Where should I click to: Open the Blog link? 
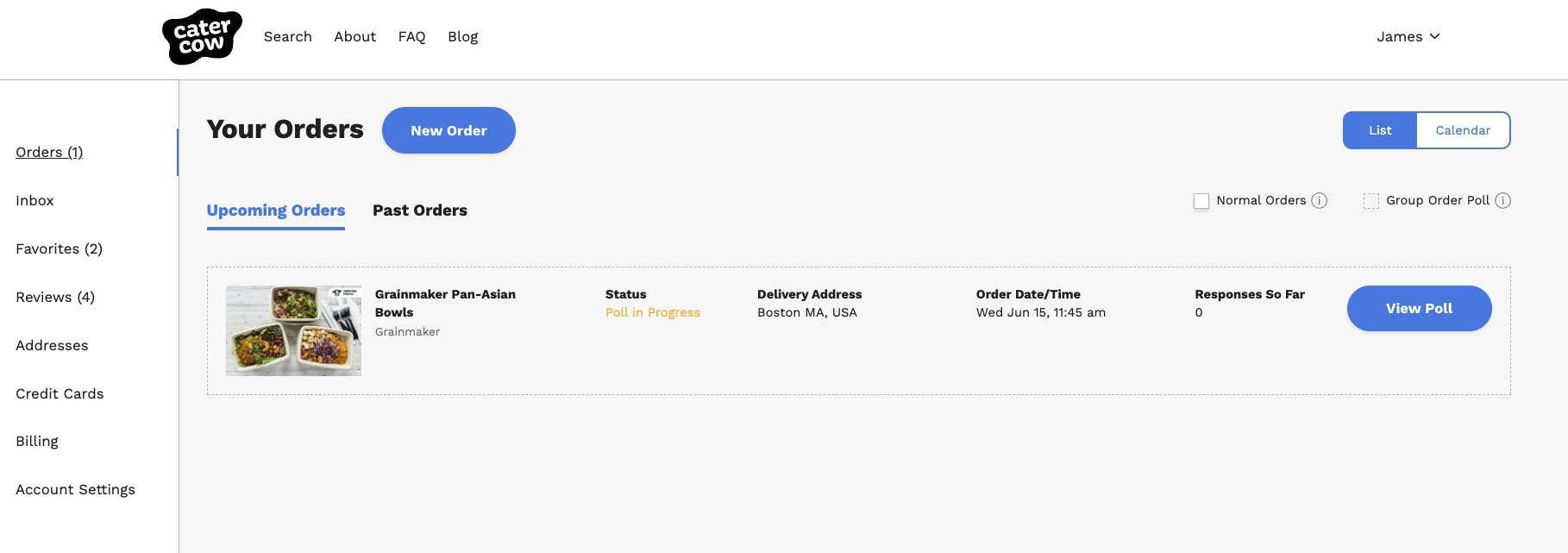coord(462,36)
